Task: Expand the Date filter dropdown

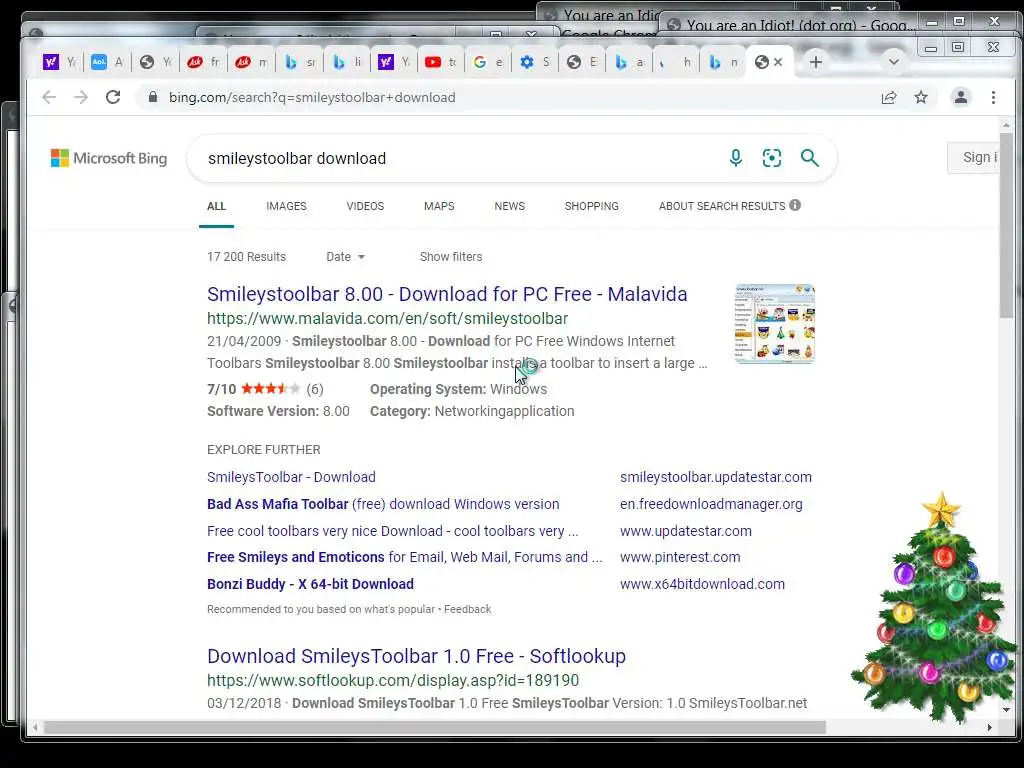Action: (x=345, y=257)
